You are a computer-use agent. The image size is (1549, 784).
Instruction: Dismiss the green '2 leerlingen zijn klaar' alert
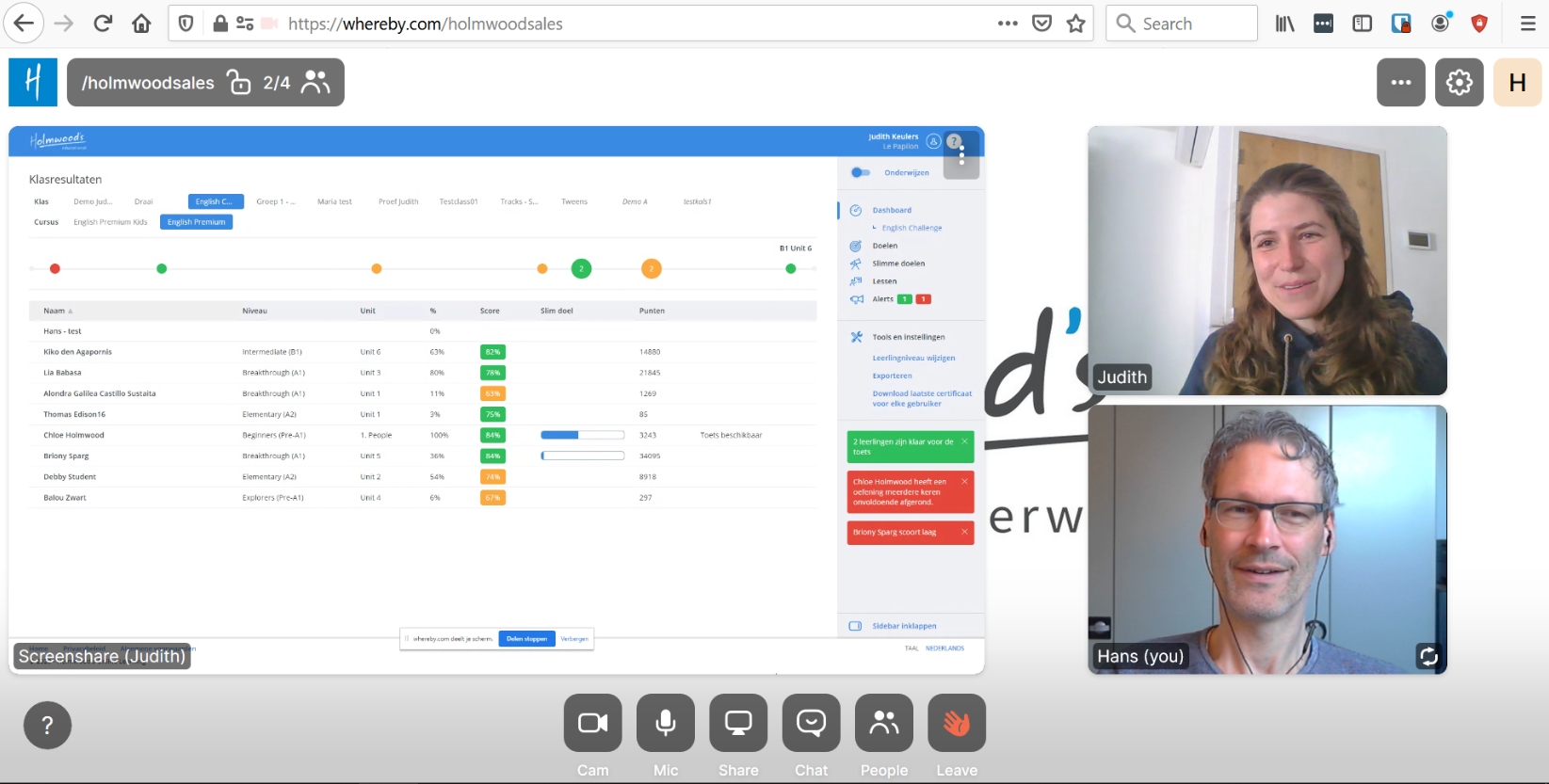click(964, 441)
